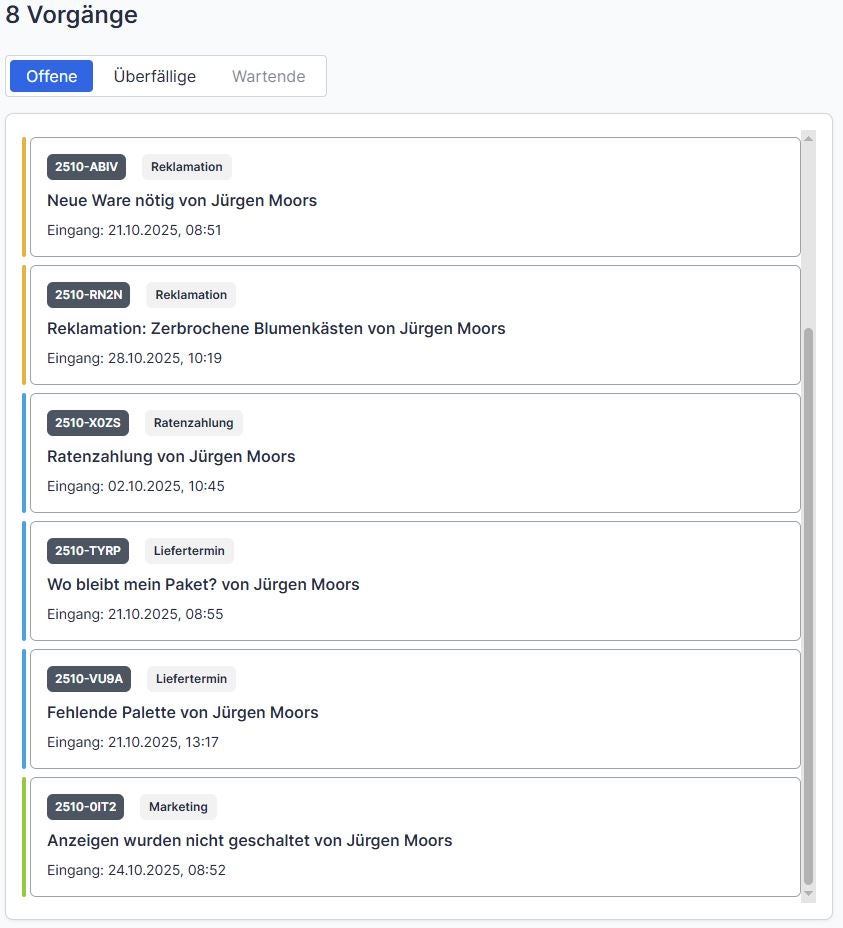Open 'Reklamation: Zerbrochene Blumenkästen' ticket
The width and height of the screenshot is (843, 928).
pos(276,328)
